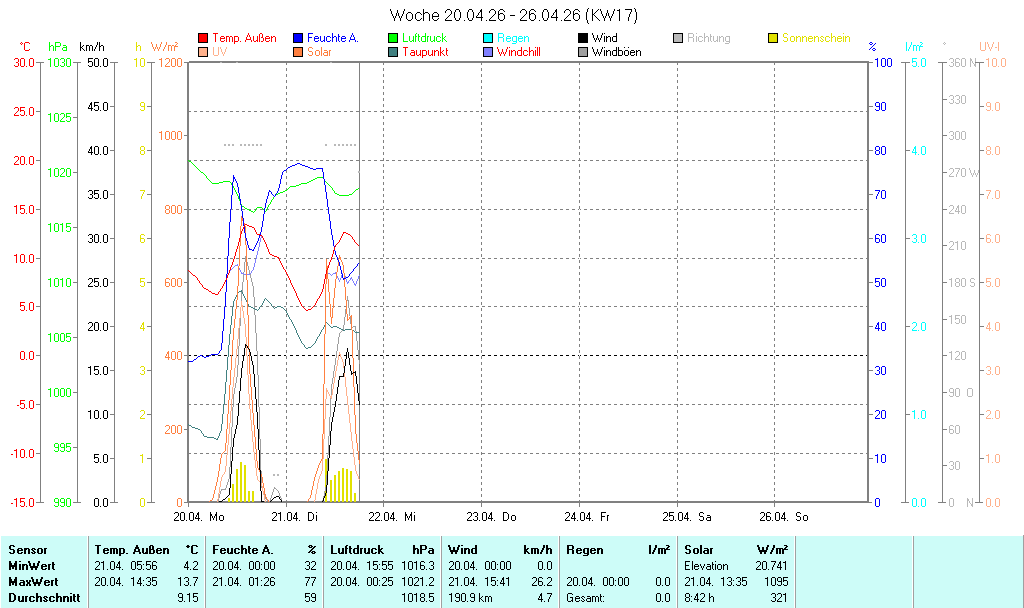Click the Solar W/m² column header in table

coord(736,550)
